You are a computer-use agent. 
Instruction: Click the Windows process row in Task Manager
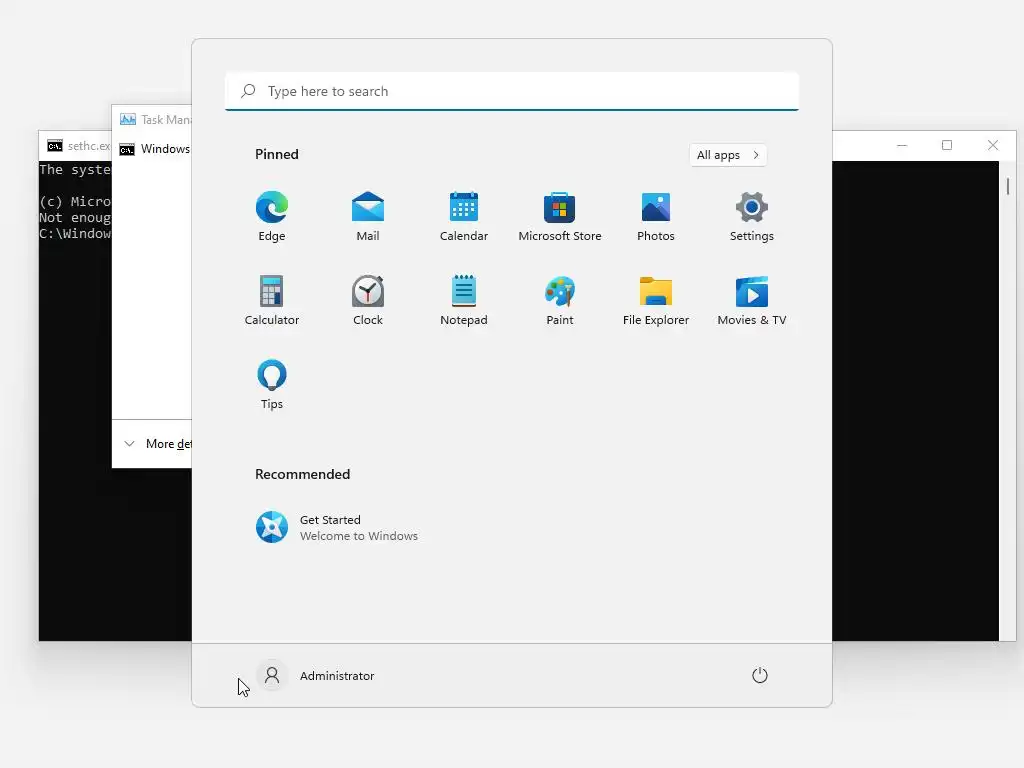point(153,150)
